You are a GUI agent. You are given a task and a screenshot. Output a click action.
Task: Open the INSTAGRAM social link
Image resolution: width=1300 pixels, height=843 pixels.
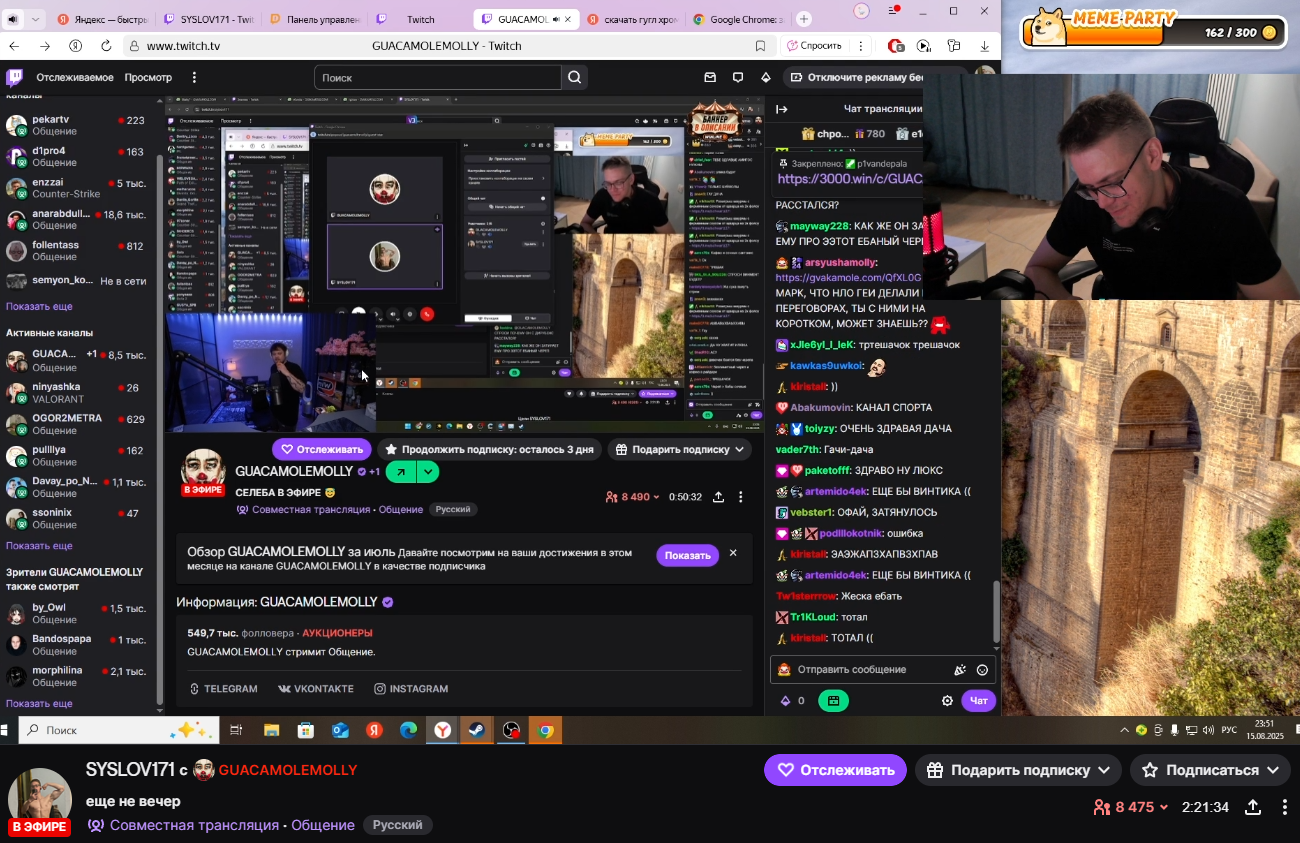(411, 689)
